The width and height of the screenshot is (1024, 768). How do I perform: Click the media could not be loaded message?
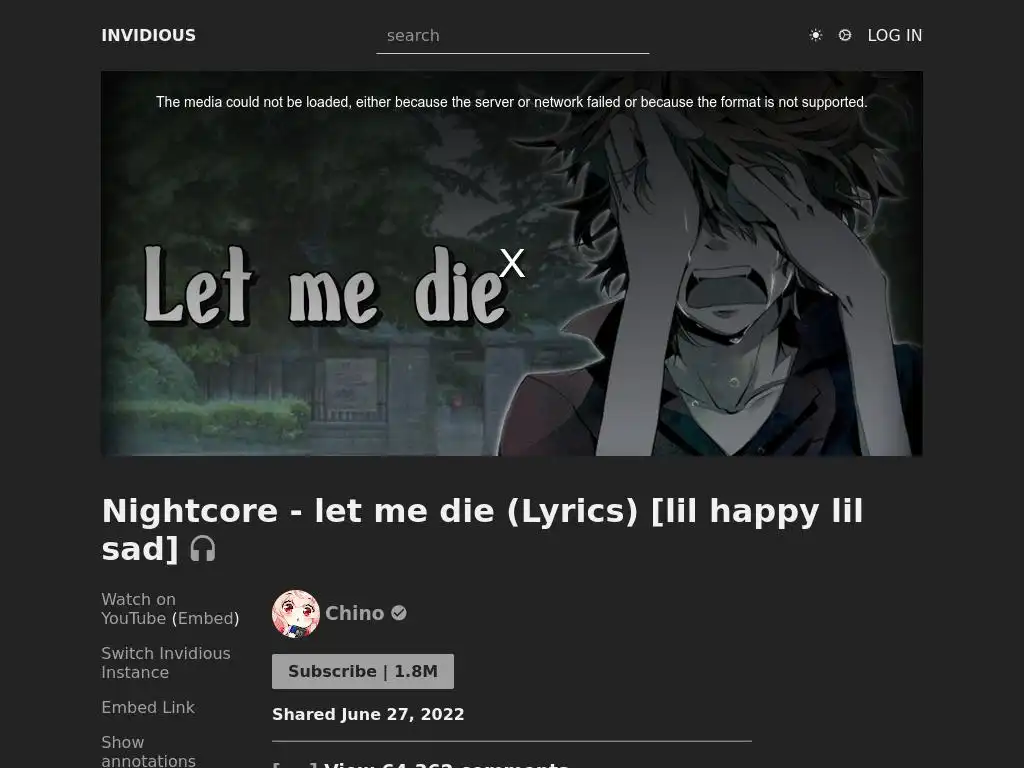pos(512,102)
